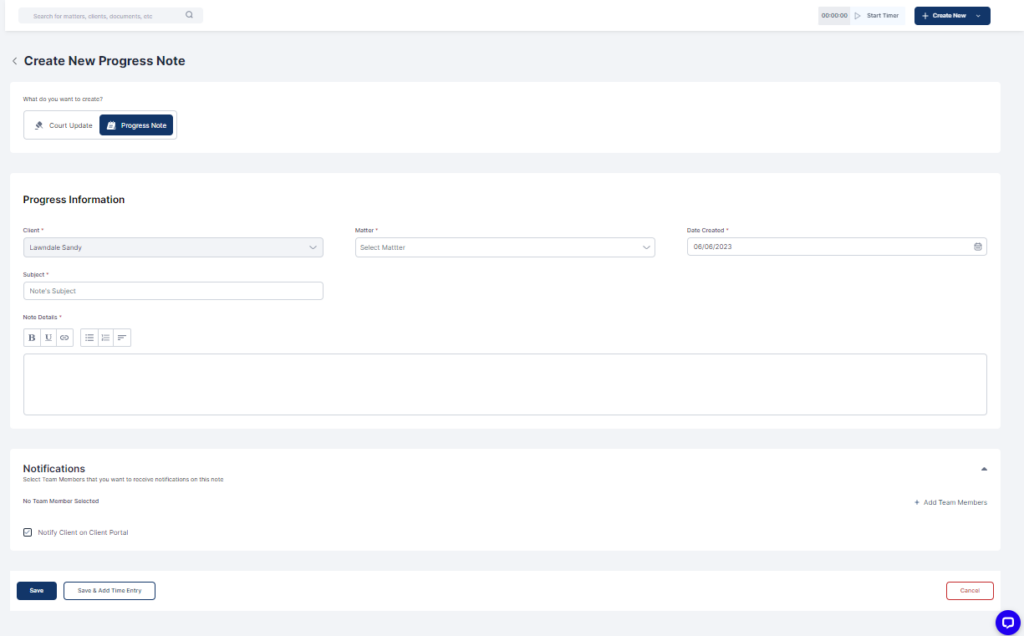
Task: Apply underline formatting in note editor
Action: point(48,338)
